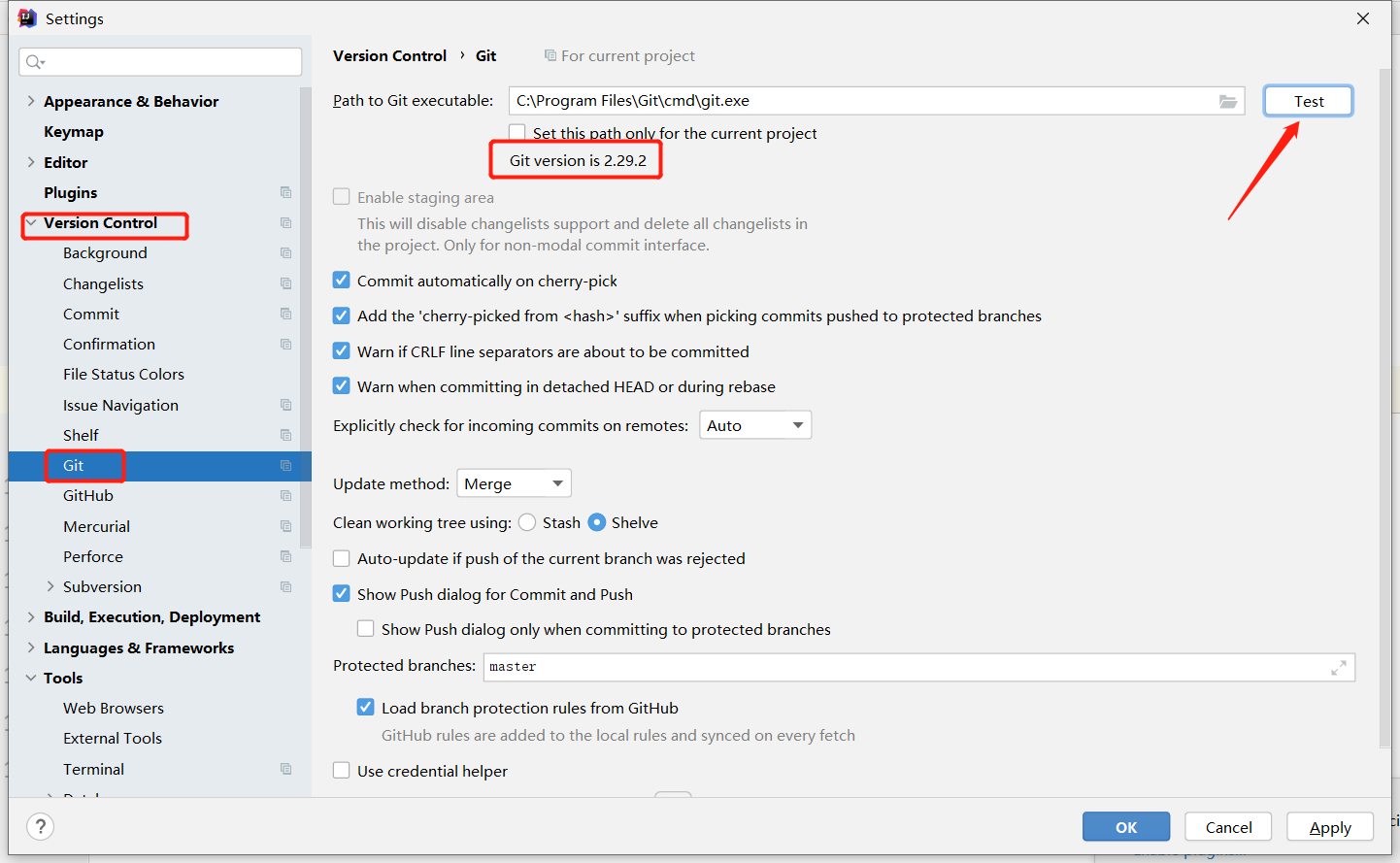Toggle Warn if CRLF line separators checkbox
Image resolution: width=1400 pixels, height=863 pixels.
point(342,351)
